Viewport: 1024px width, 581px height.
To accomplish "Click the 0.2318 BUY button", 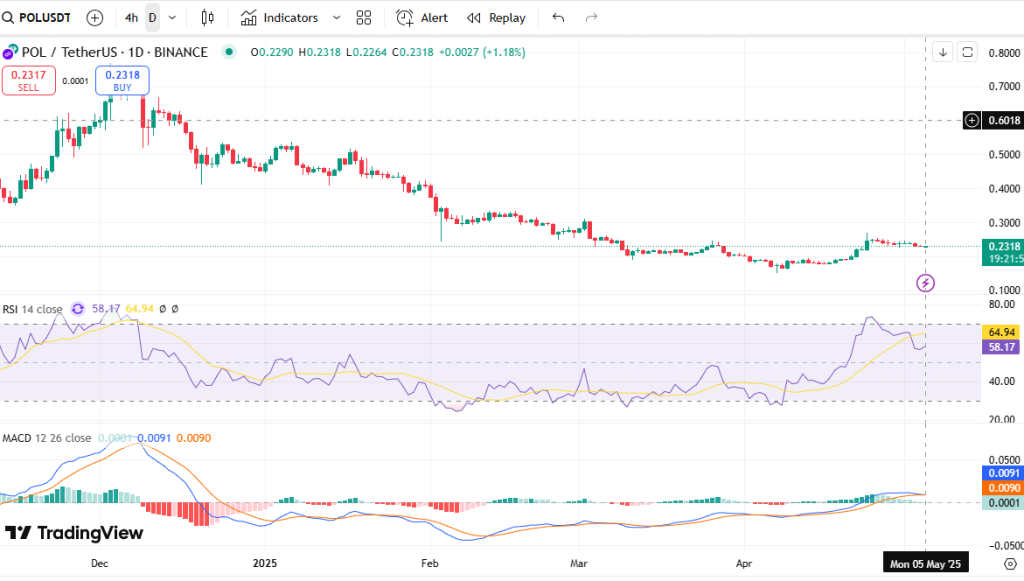I will click(x=122, y=81).
